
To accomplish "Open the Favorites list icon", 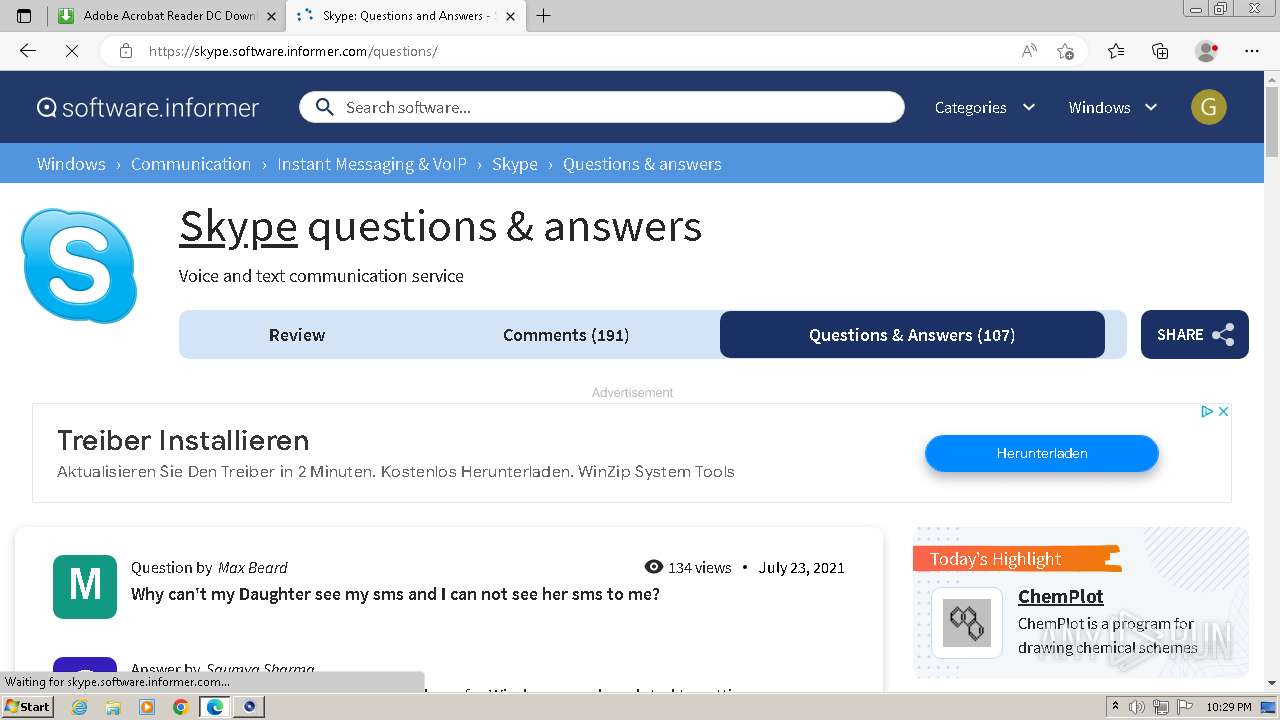I will (x=1116, y=51).
